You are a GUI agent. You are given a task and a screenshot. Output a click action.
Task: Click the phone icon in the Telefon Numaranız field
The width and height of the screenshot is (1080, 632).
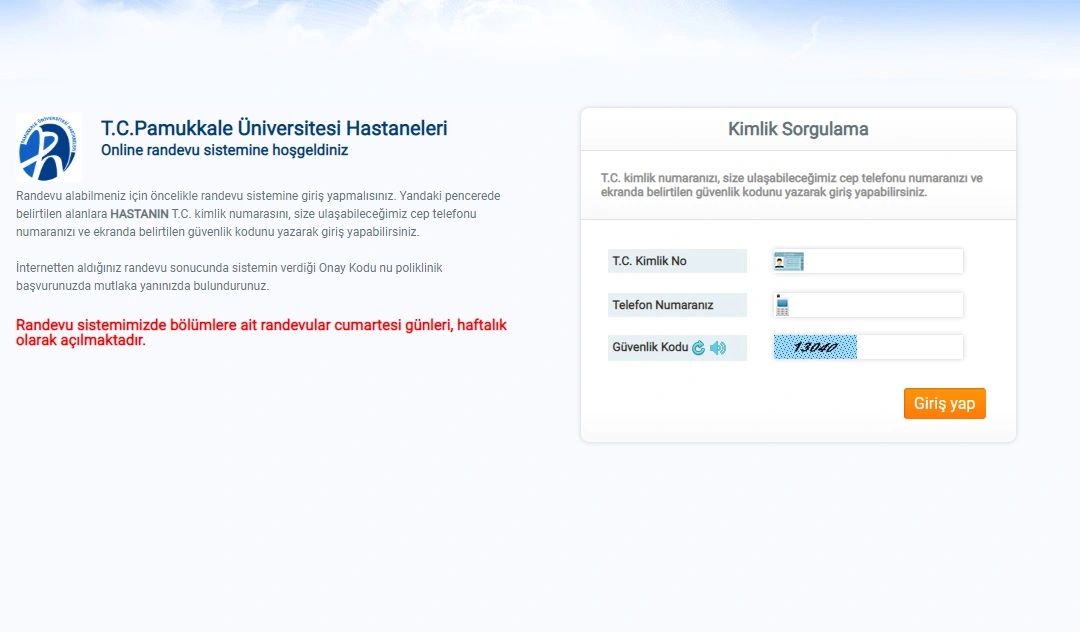tap(782, 306)
